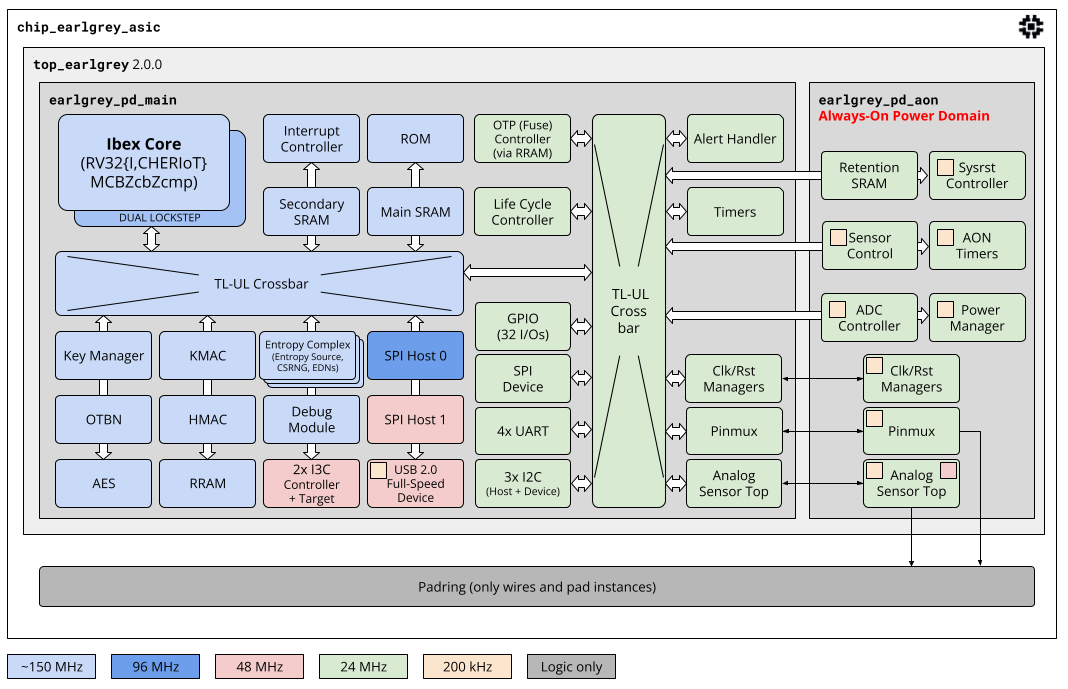The height and width of the screenshot is (689, 1068).
Task: Click the ~150 MHz legend swatch
Action: pos(52,667)
